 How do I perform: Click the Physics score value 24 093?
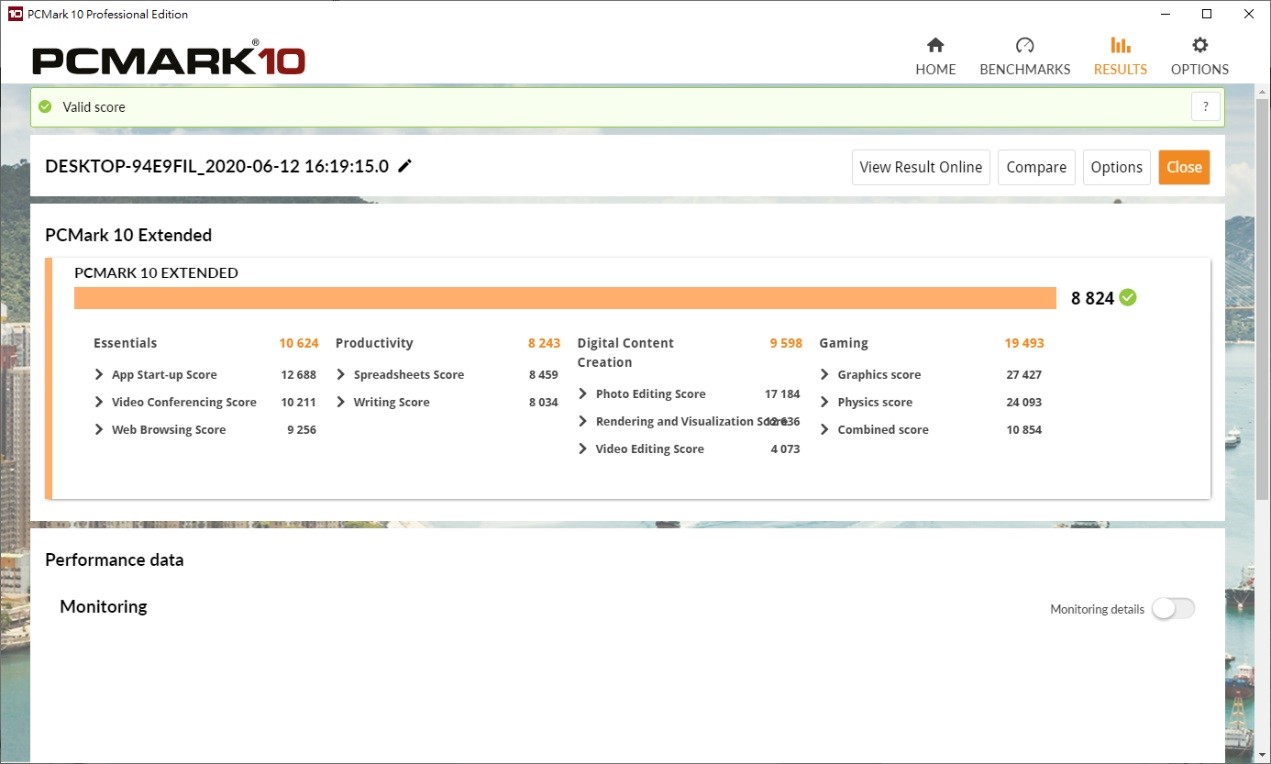click(x=1024, y=402)
